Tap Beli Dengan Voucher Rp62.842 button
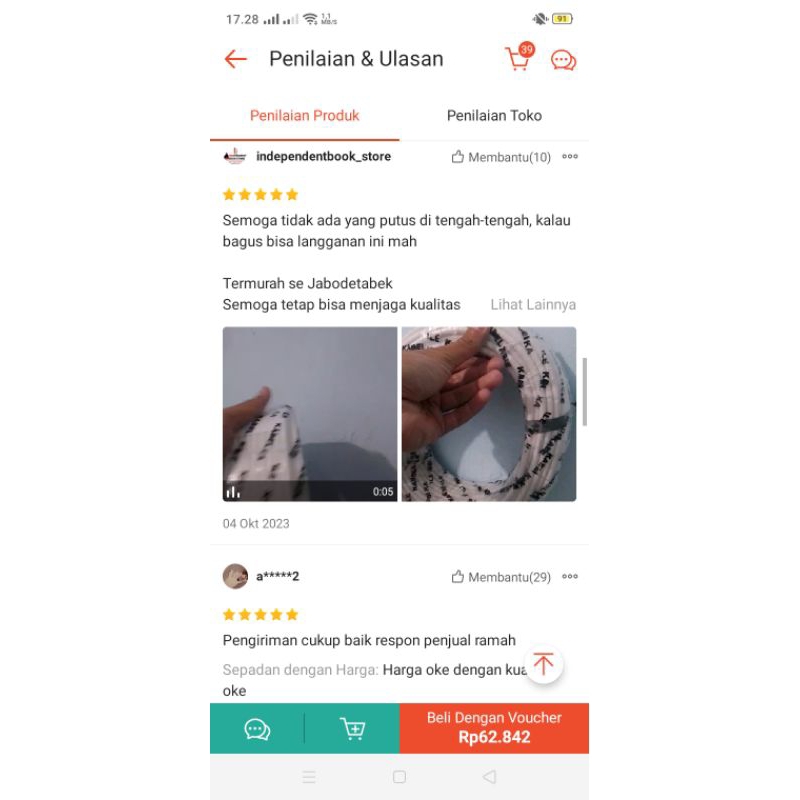 click(x=494, y=728)
